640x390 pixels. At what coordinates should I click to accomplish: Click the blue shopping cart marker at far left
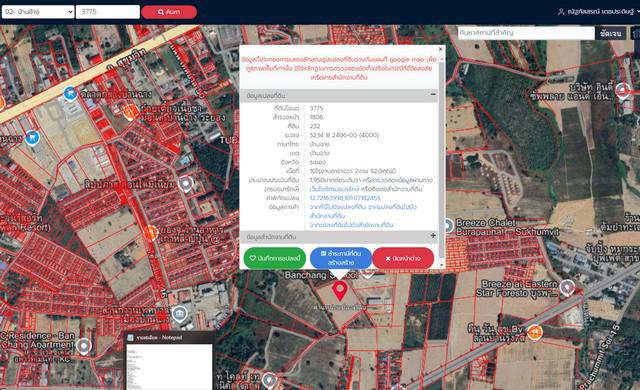point(32,137)
